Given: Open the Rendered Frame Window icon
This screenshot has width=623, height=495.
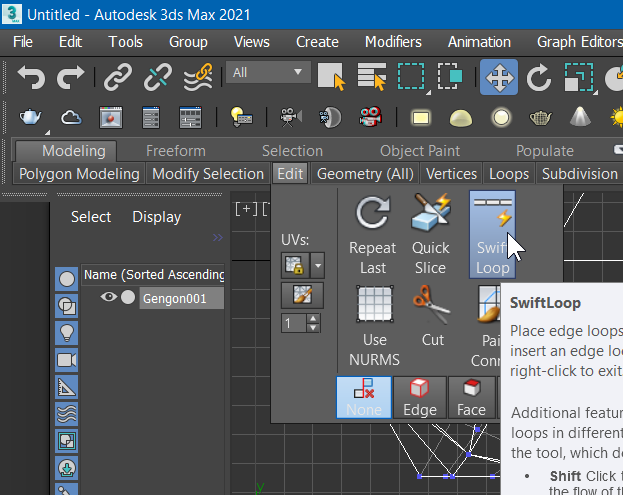Looking at the screenshot, I should pyautogui.click(x=111, y=117).
